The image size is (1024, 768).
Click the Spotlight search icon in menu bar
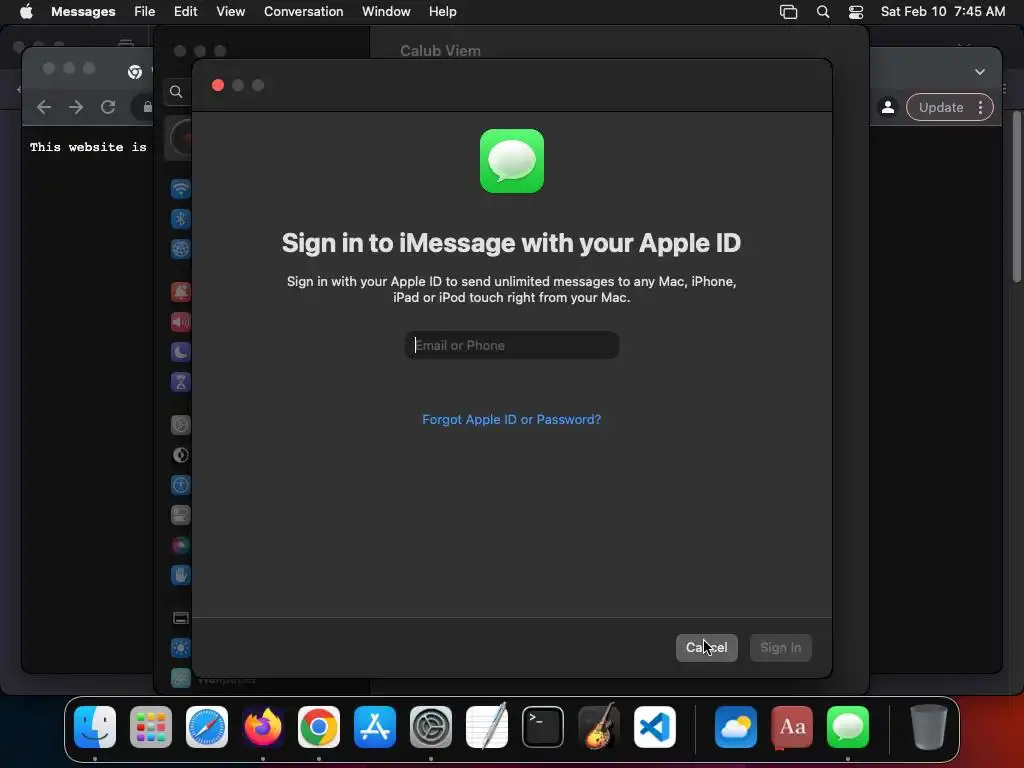[x=823, y=12]
